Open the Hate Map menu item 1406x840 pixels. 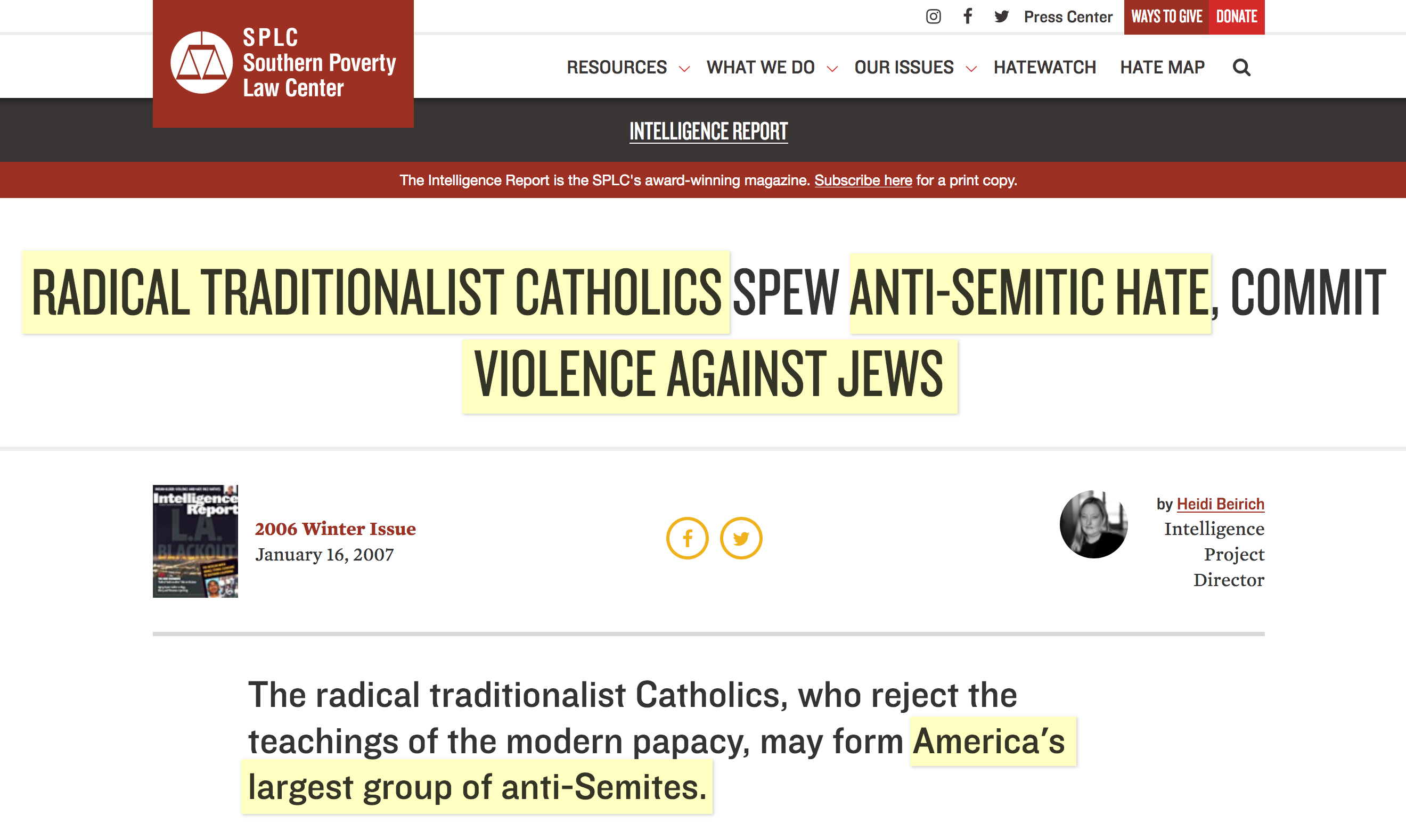point(1162,68)
